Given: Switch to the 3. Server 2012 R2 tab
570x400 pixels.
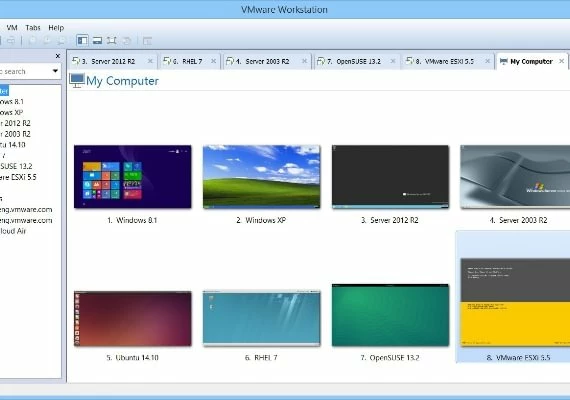Looking at the screenshot, I should (x=112, y=61).
